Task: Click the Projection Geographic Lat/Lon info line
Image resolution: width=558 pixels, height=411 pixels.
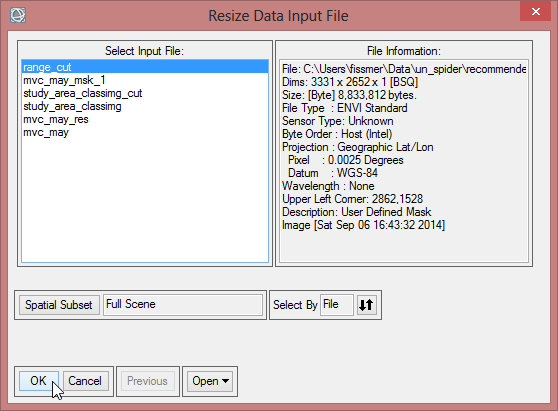Action: click(x=358, y=147)
